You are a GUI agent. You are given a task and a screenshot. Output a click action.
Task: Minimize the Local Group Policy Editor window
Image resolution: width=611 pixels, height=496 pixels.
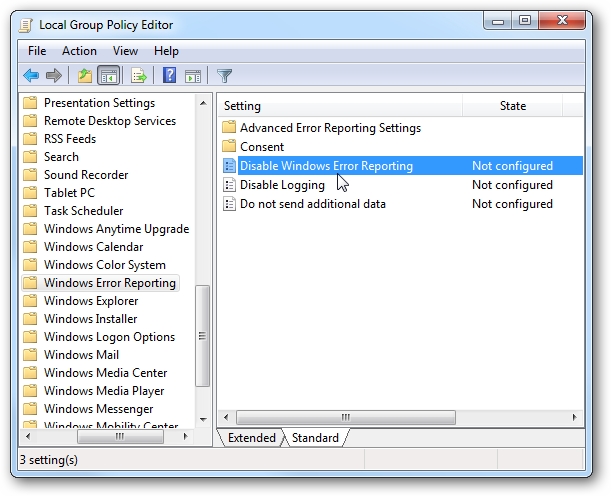point(498,21)
